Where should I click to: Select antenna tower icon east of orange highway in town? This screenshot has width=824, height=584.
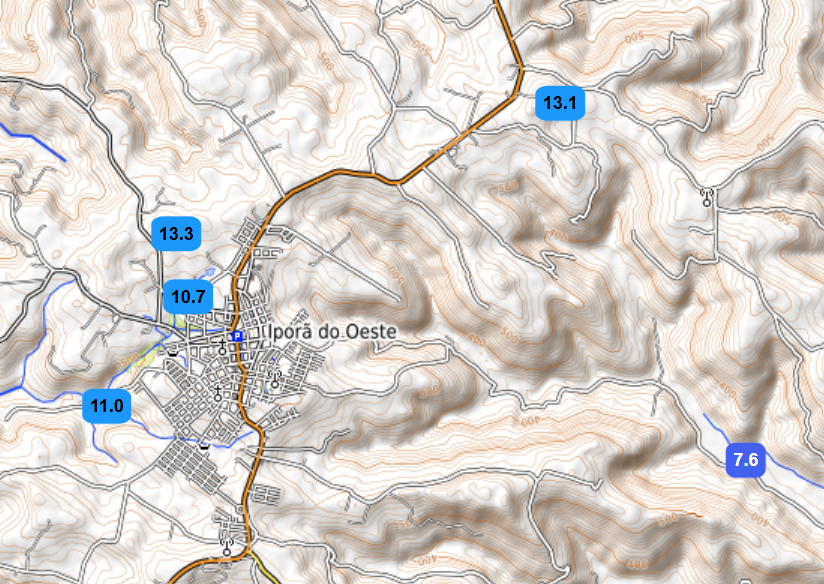pos(273,380)
